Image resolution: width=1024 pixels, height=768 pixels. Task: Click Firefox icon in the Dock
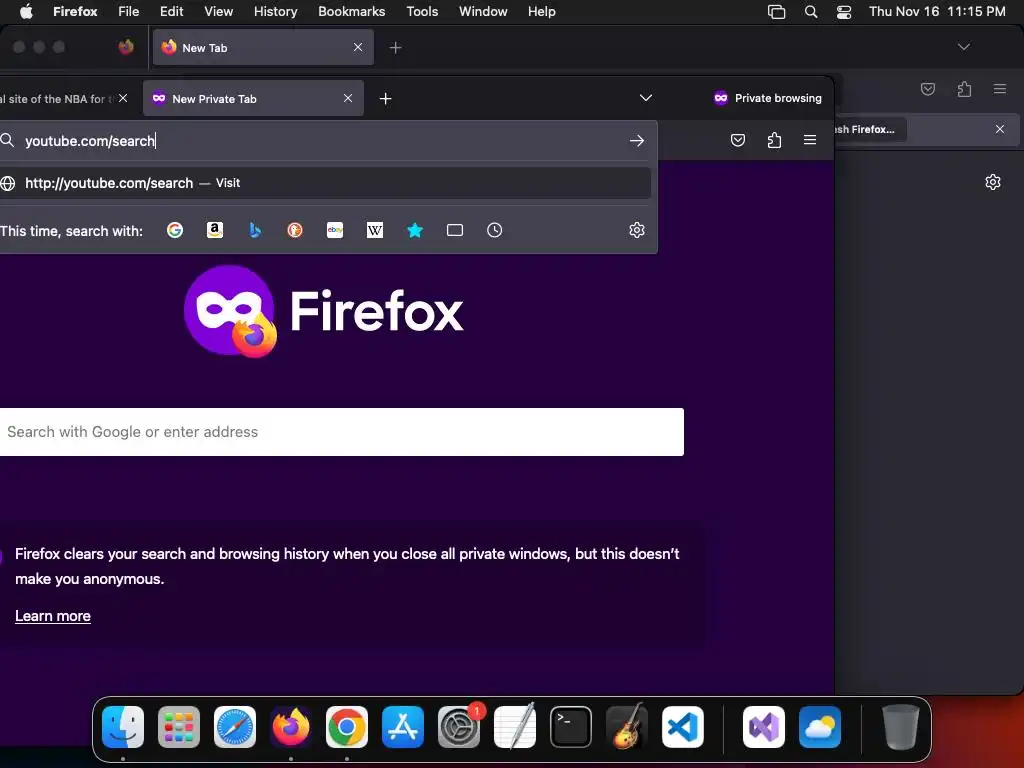coord(291,727)
